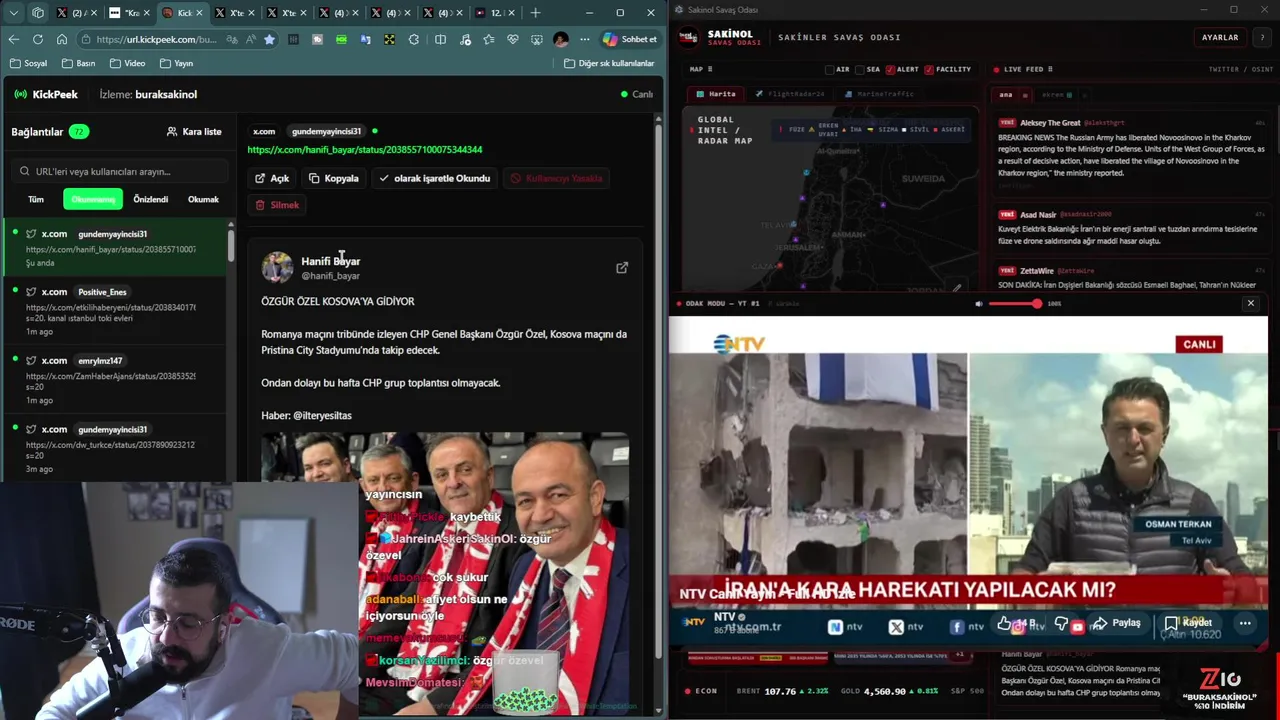Open the split screen icon in toolbar
Image resolution: width=1280 pixels, height=720 pixels.
(x=440, y=39)
